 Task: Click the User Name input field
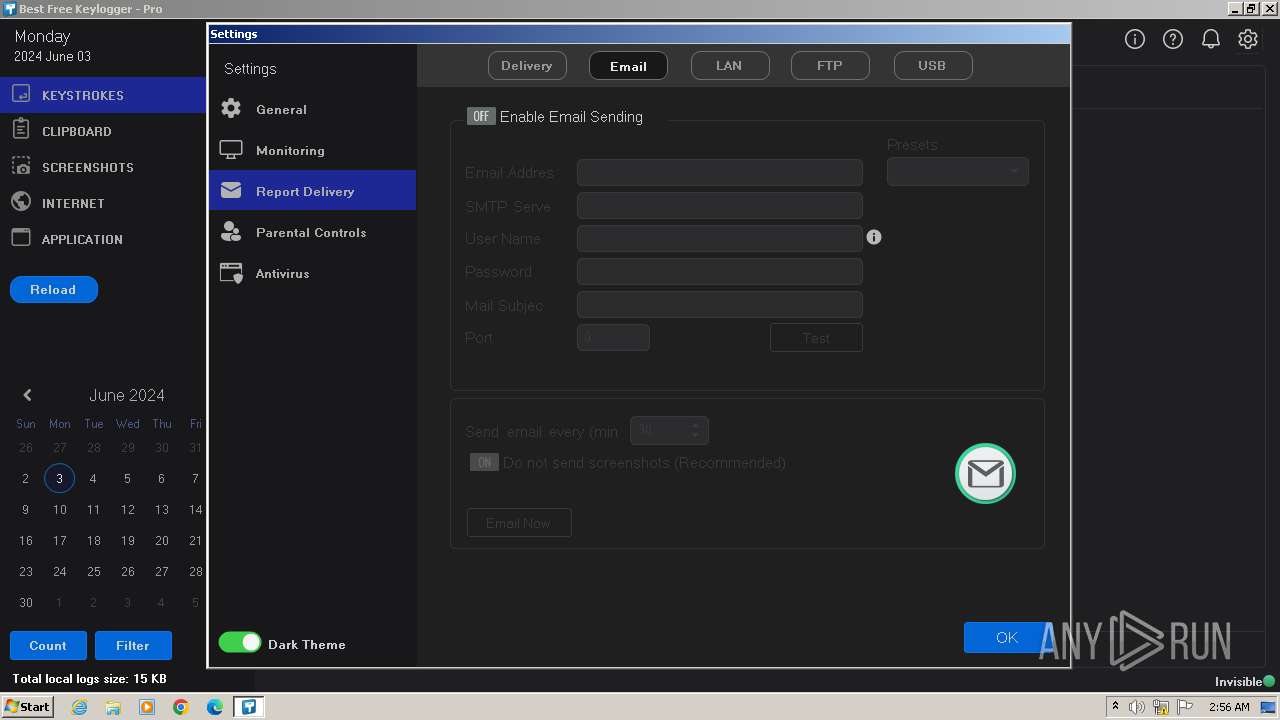(720, 238)
